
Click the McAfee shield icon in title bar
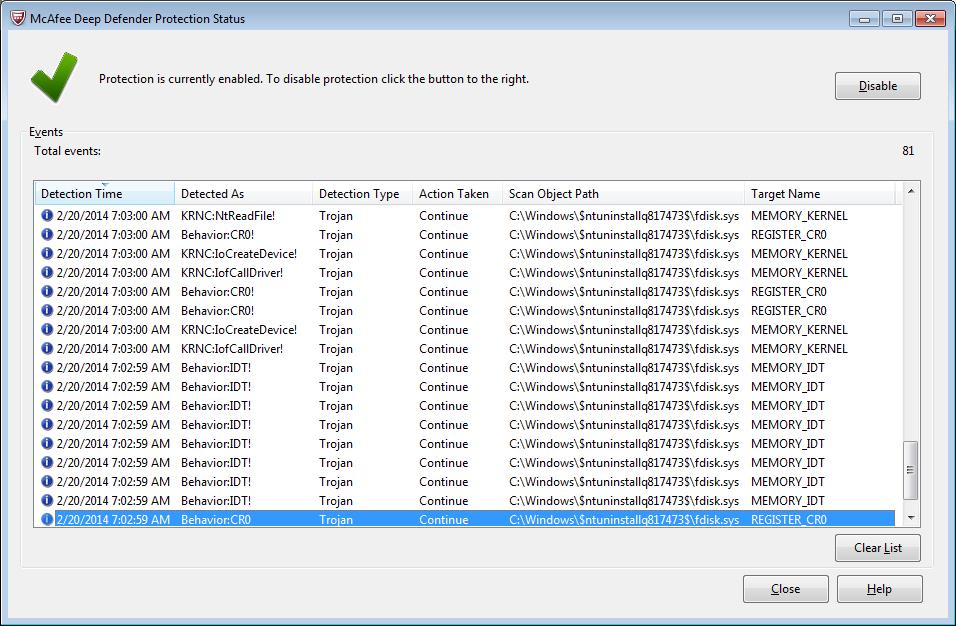(17, 18)
